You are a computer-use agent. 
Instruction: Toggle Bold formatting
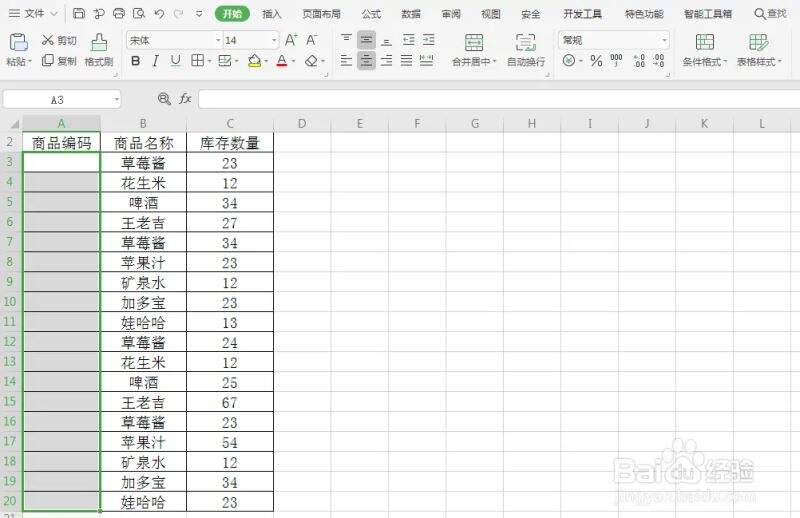pos(135,61)
